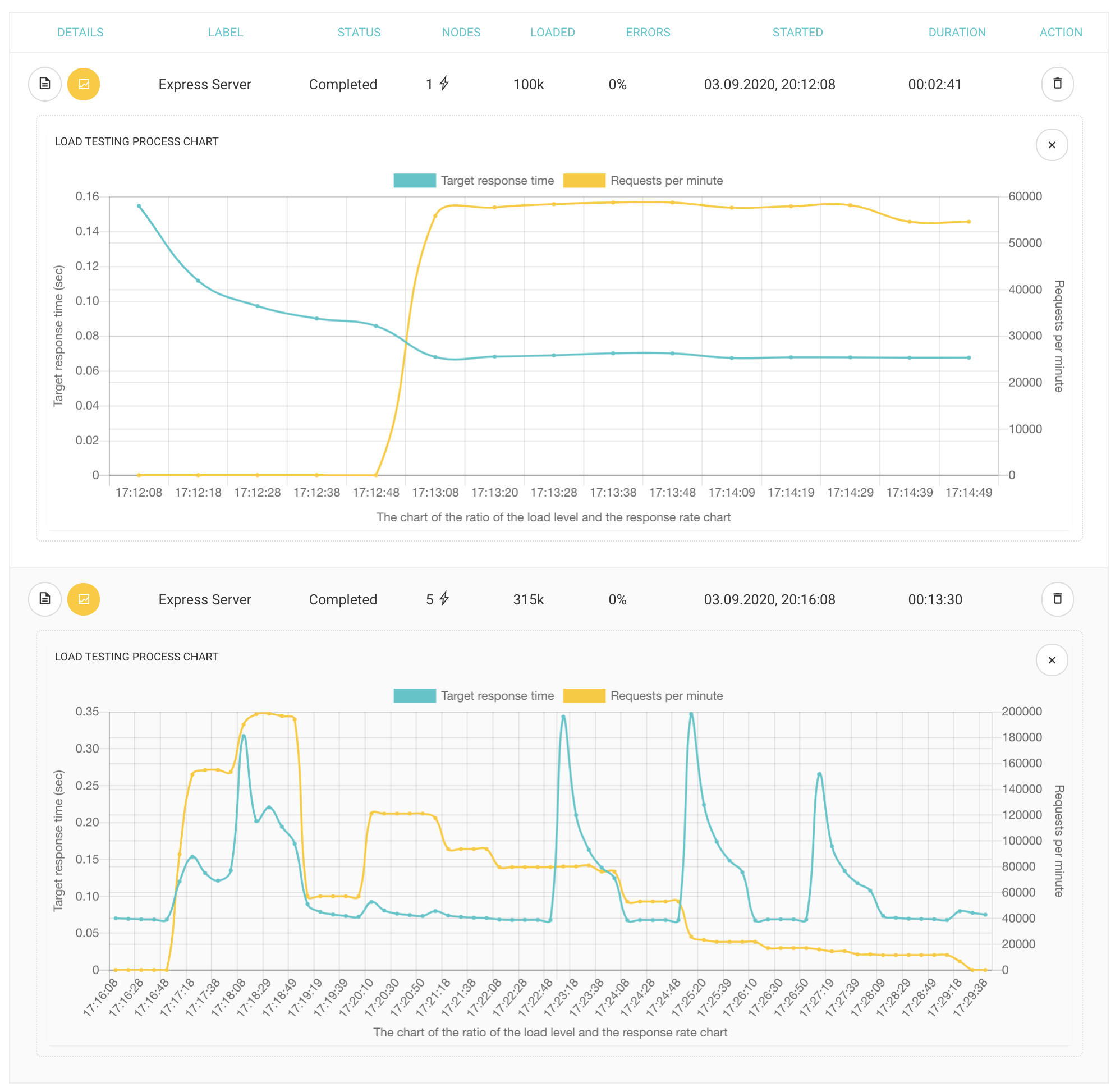
Task: Open details document icon for 00:02:41 test
Action: click(x=45, y=84)
